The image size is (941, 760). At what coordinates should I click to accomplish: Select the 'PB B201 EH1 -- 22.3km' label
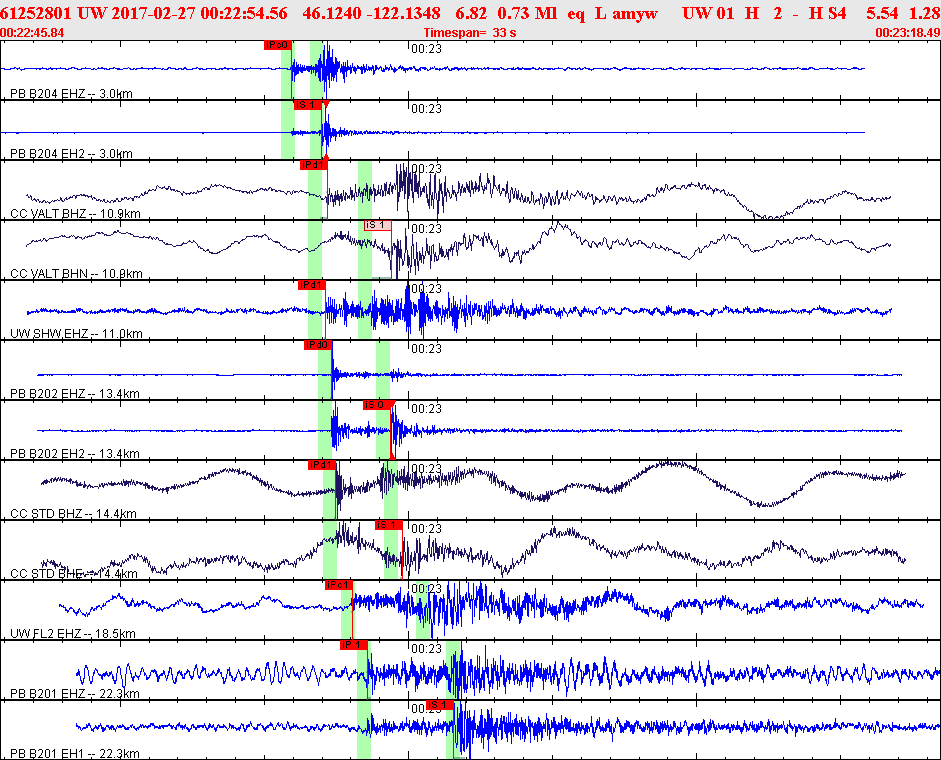click(x=75, y=754)
